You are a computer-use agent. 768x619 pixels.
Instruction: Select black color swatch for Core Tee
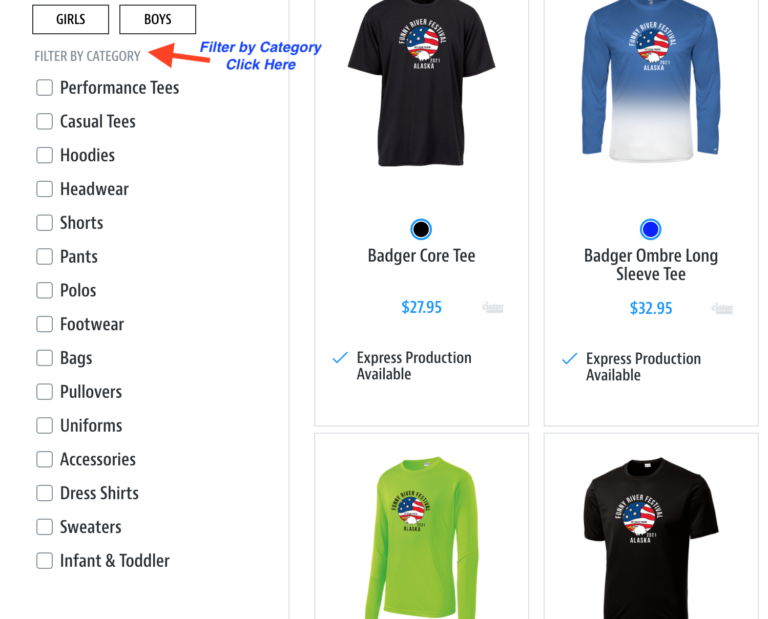pyautogui.click(x=421, y=229)
